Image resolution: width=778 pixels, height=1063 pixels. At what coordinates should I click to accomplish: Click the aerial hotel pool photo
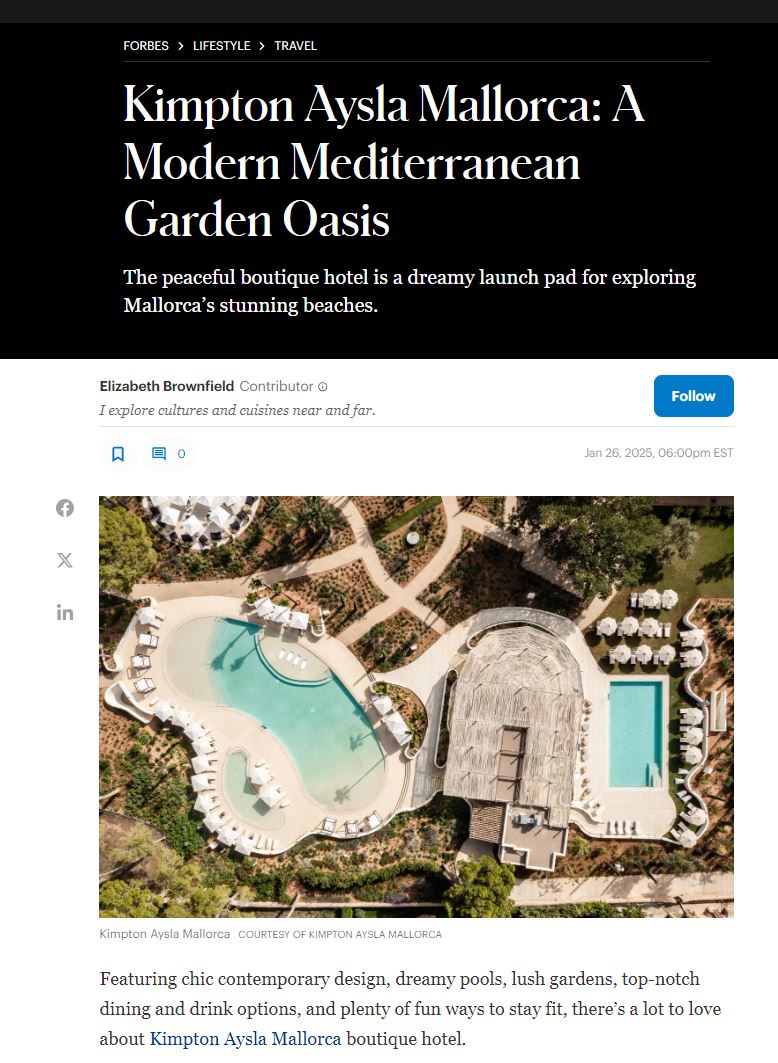click(416, 706)
